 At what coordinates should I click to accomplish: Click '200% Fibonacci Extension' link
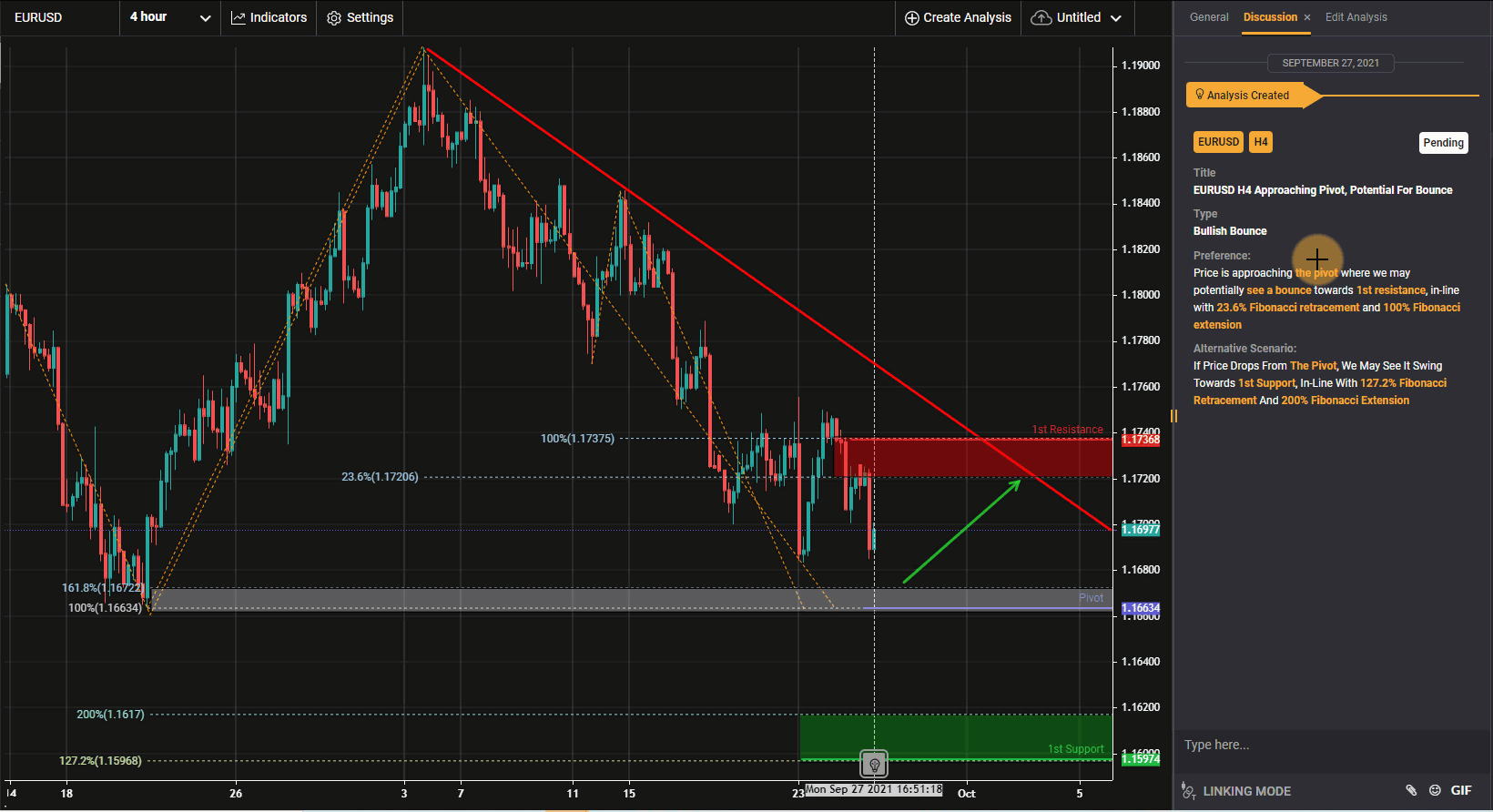point(1345,401)
